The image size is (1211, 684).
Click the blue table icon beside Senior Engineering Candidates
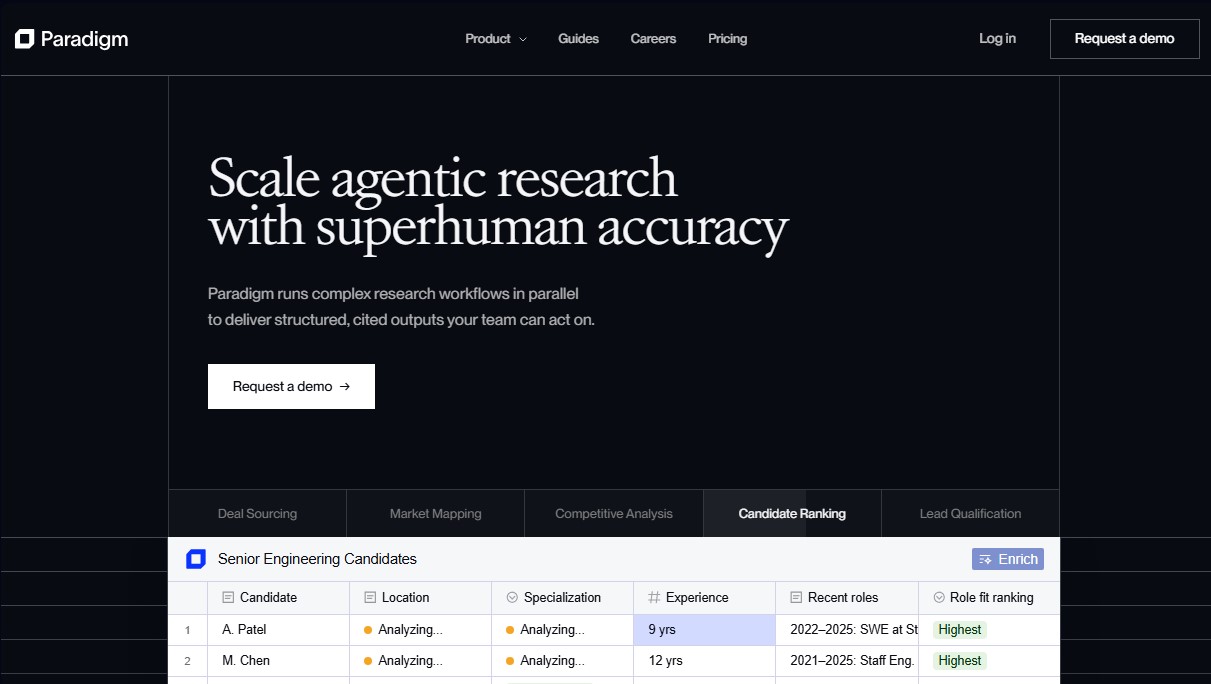point(196,559)
